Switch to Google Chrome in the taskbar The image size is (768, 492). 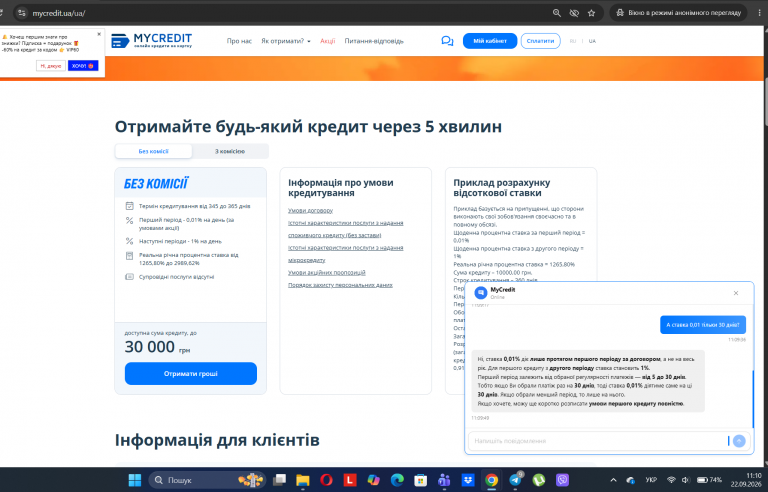pyautogui.click(x=491, y=480)
